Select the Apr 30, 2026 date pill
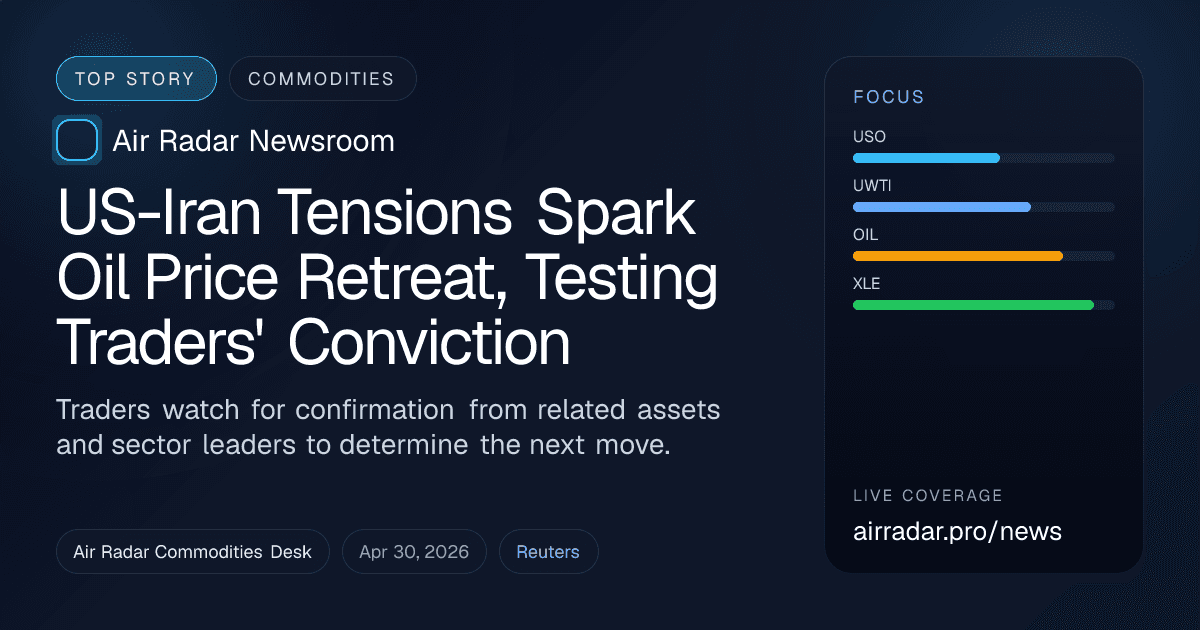This screenshot has height=630, width=1200. coord(414,552)
